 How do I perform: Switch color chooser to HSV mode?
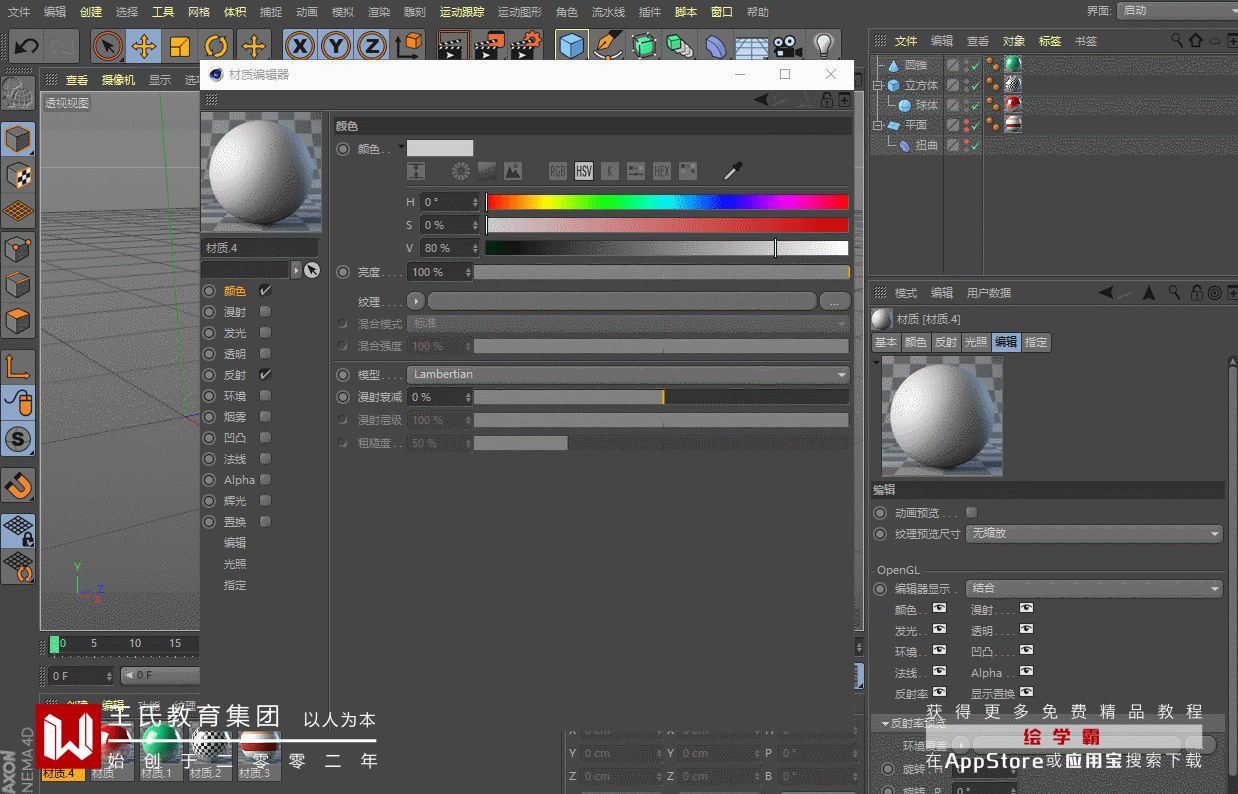tap(584, 172)
